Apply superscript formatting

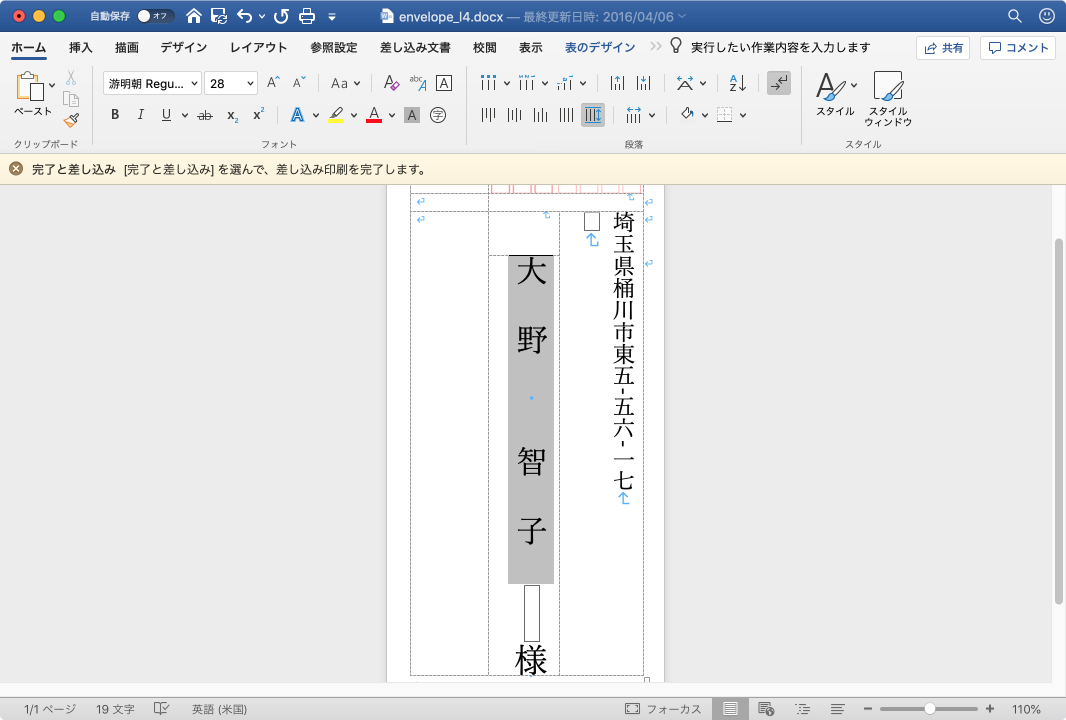click(x=258, y=114)
